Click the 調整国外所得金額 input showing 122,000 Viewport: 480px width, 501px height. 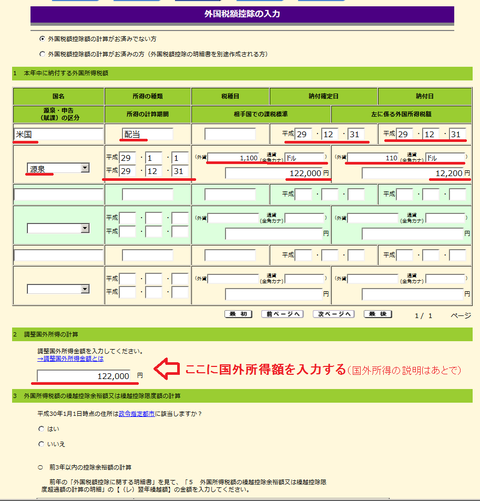[x=84, y=376]
